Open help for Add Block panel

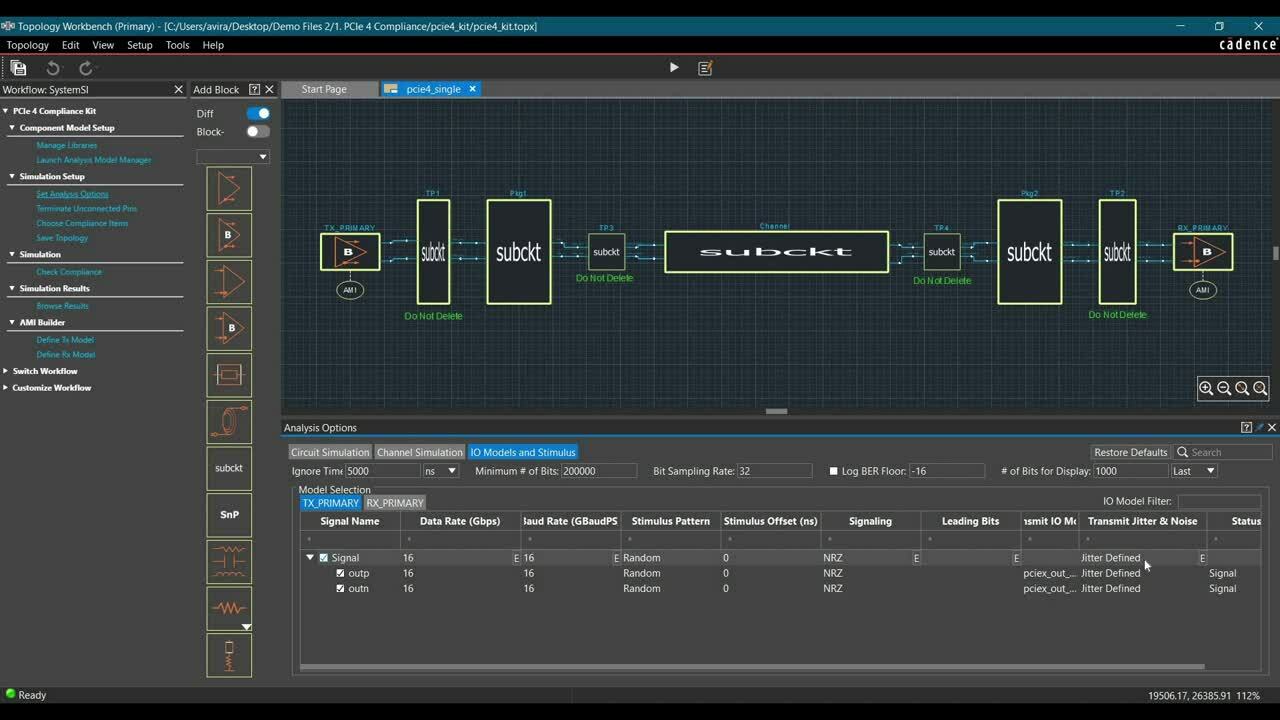254,89
